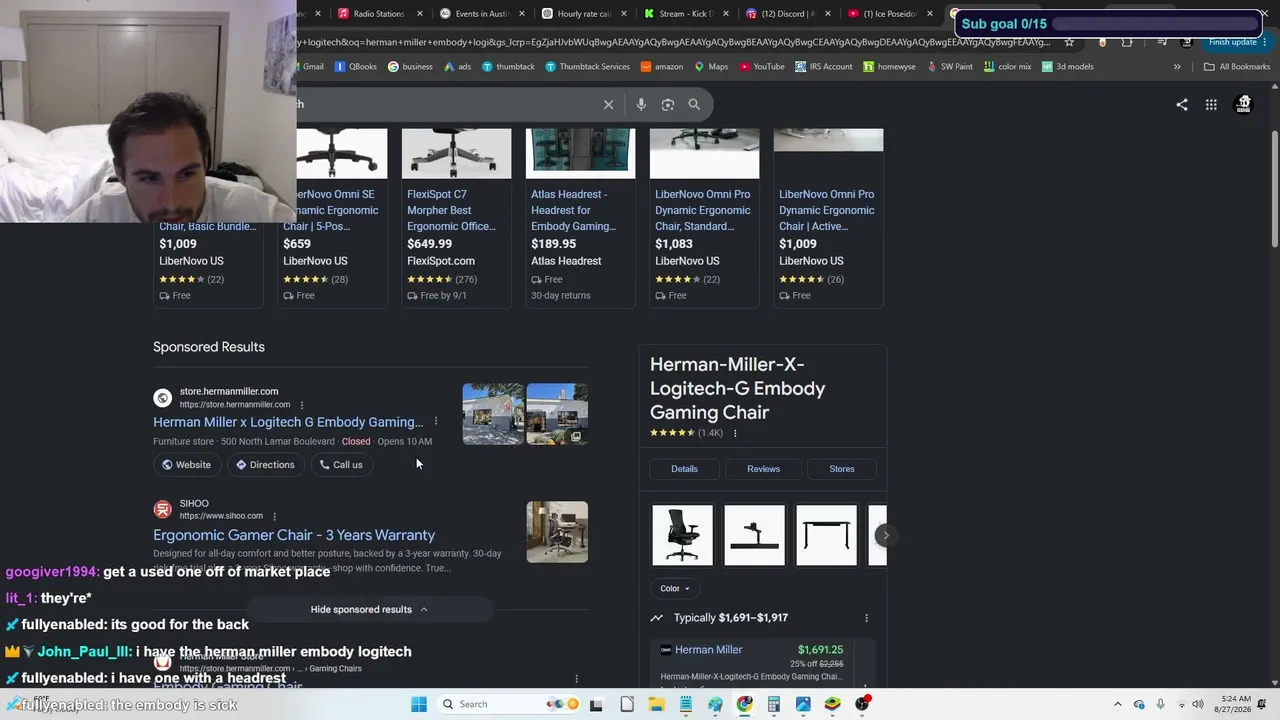
Task: Open the YouTube bookmark
Action: coord(762,67)
